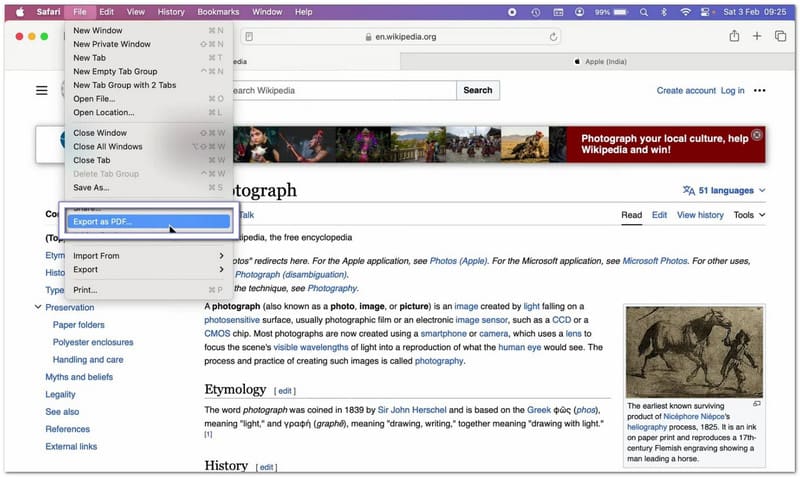Open Spotlight search magnifier in menu bar
Image resolution: width=800 pixels, height=477 pixels.
pos(644,12)
